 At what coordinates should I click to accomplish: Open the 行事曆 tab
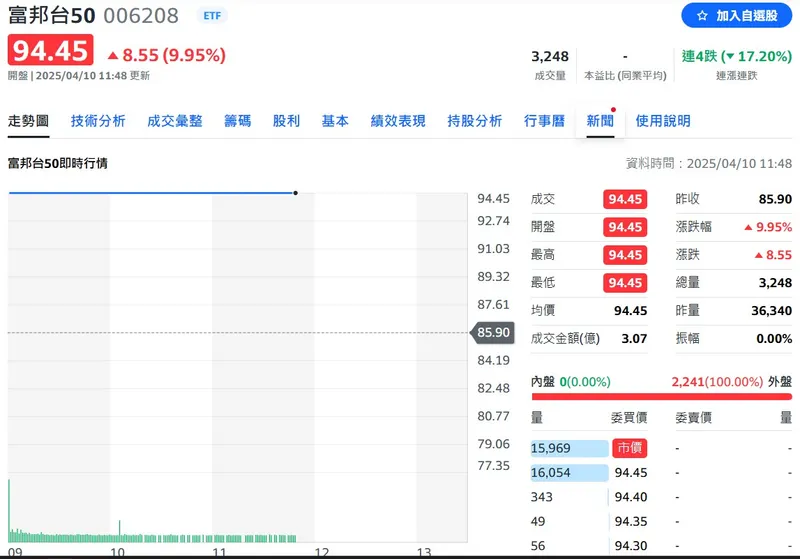tap(544, 121)
